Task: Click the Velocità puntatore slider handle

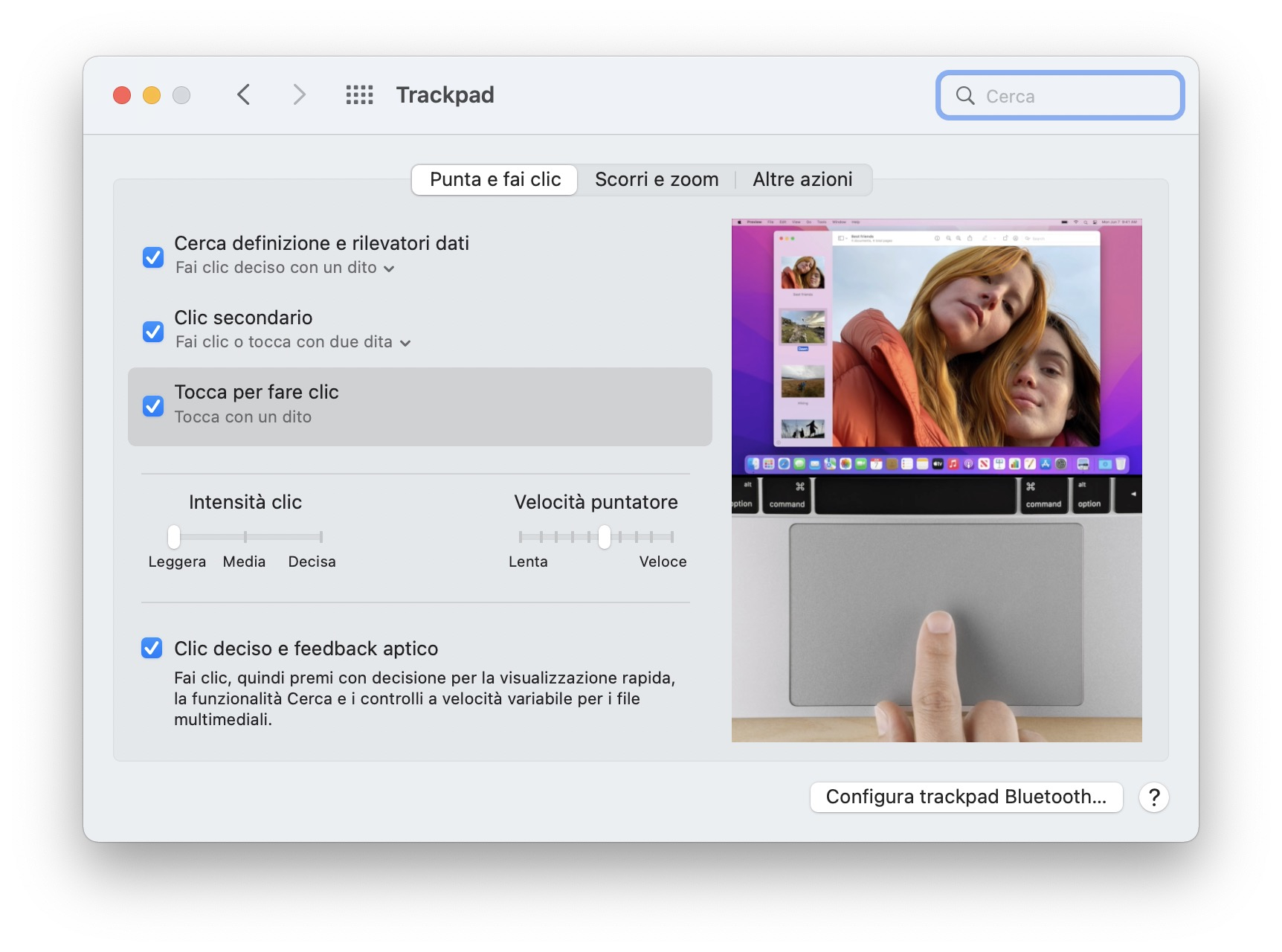Action: click(605, 536)
